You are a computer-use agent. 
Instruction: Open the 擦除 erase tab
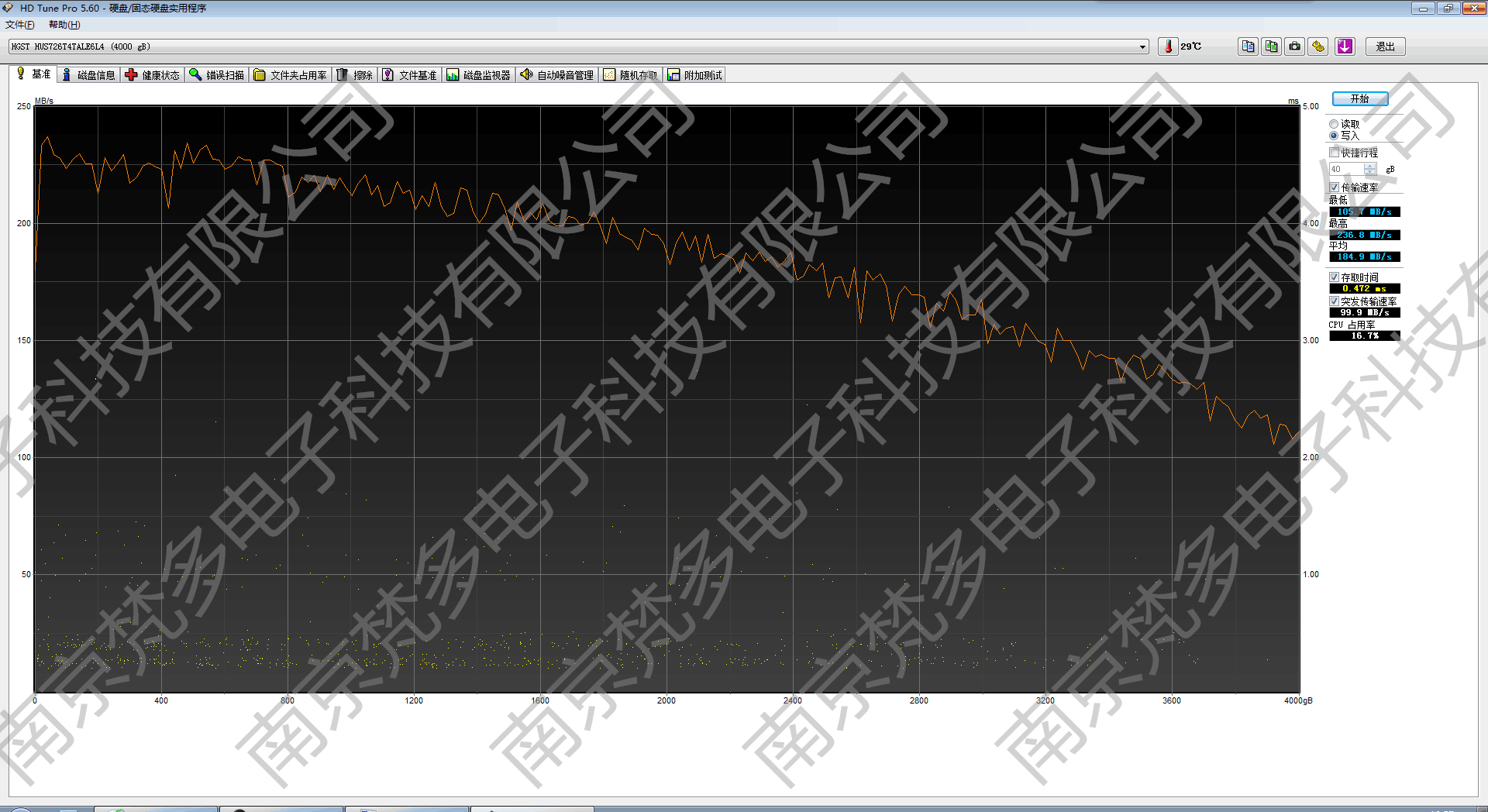click(355, 75)
